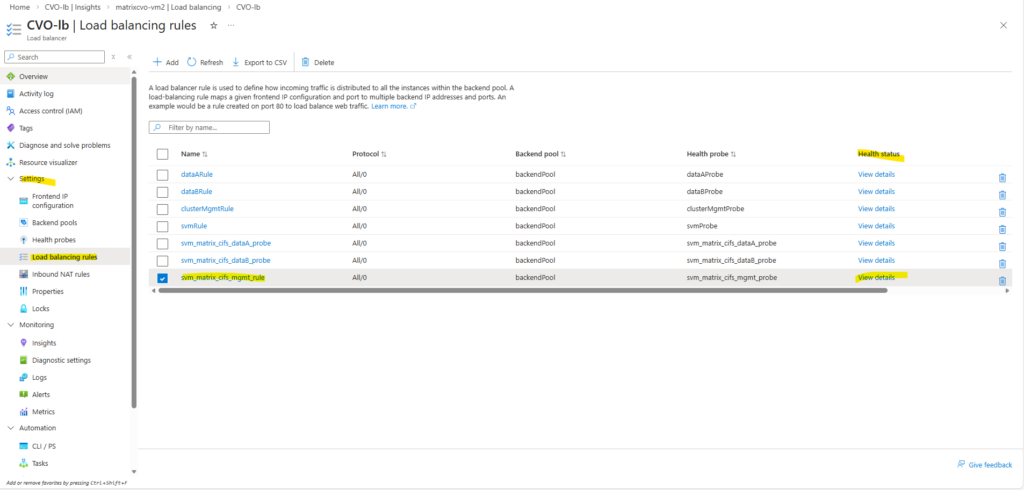Click the CLI / PS icon
Viewport: 1024px width, 490px height.
click(x=24, y=446)
